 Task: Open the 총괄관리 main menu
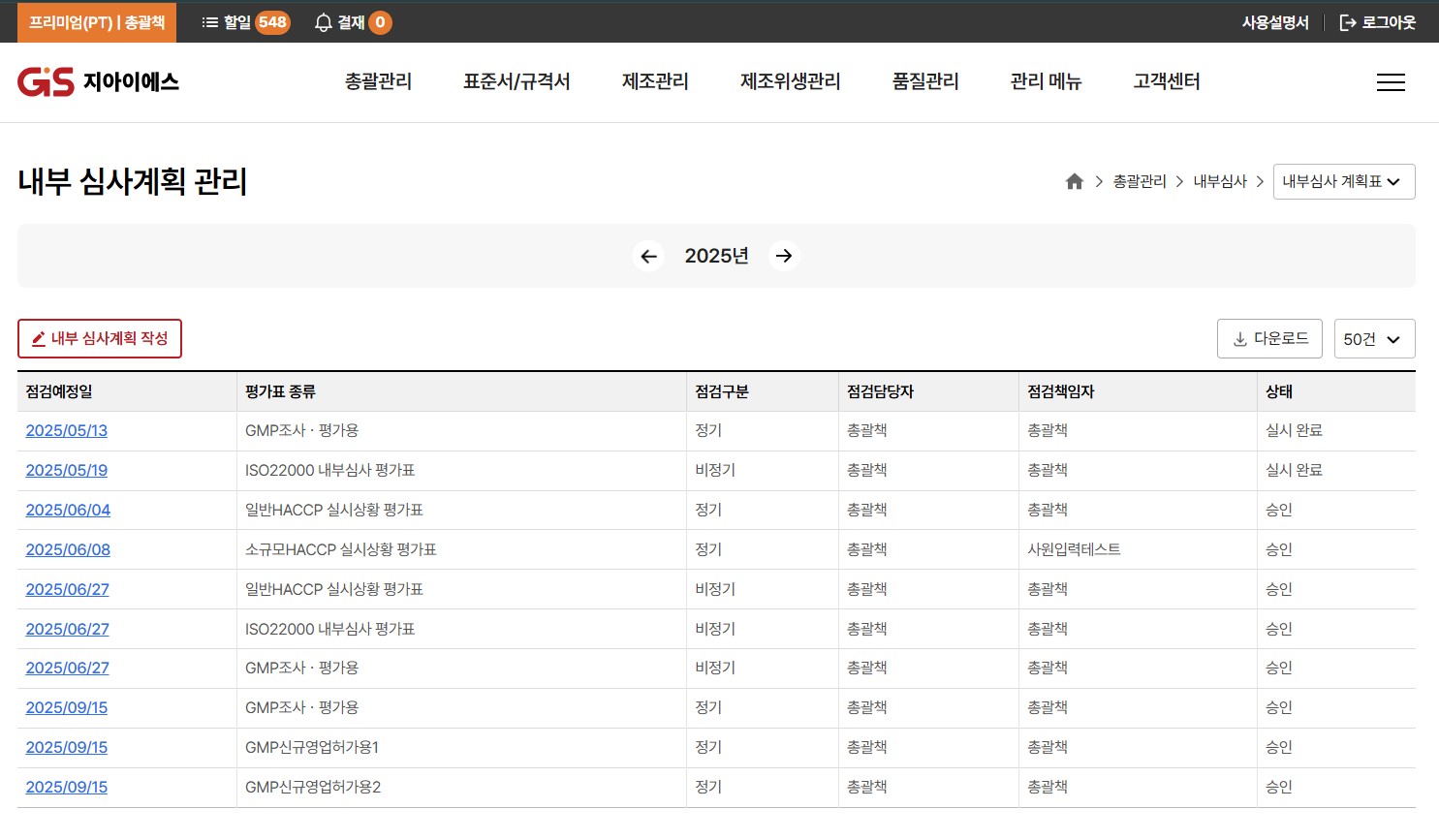coord(378,82)
